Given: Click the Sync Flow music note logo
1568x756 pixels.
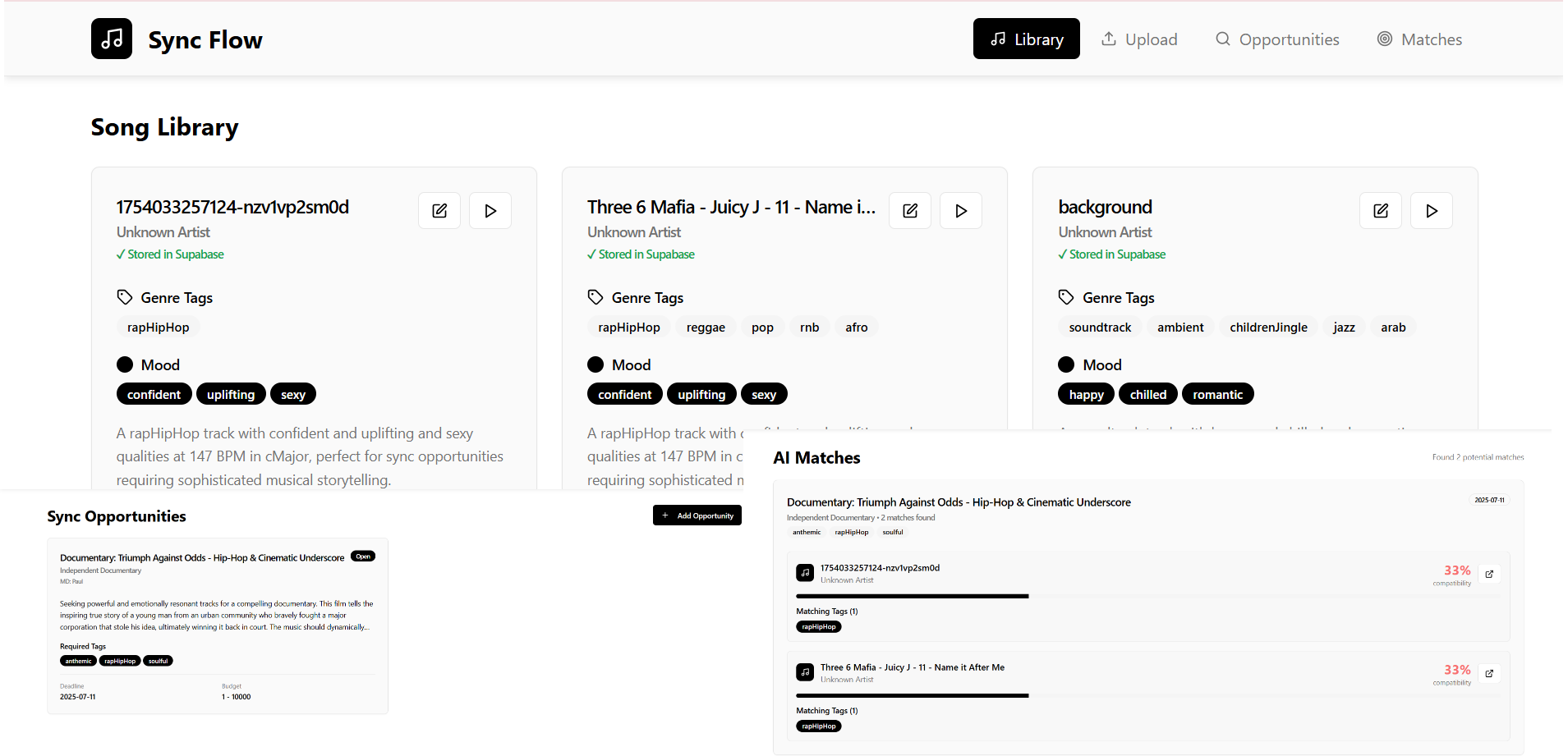Looking at the screenshot, I should [112, 39].
